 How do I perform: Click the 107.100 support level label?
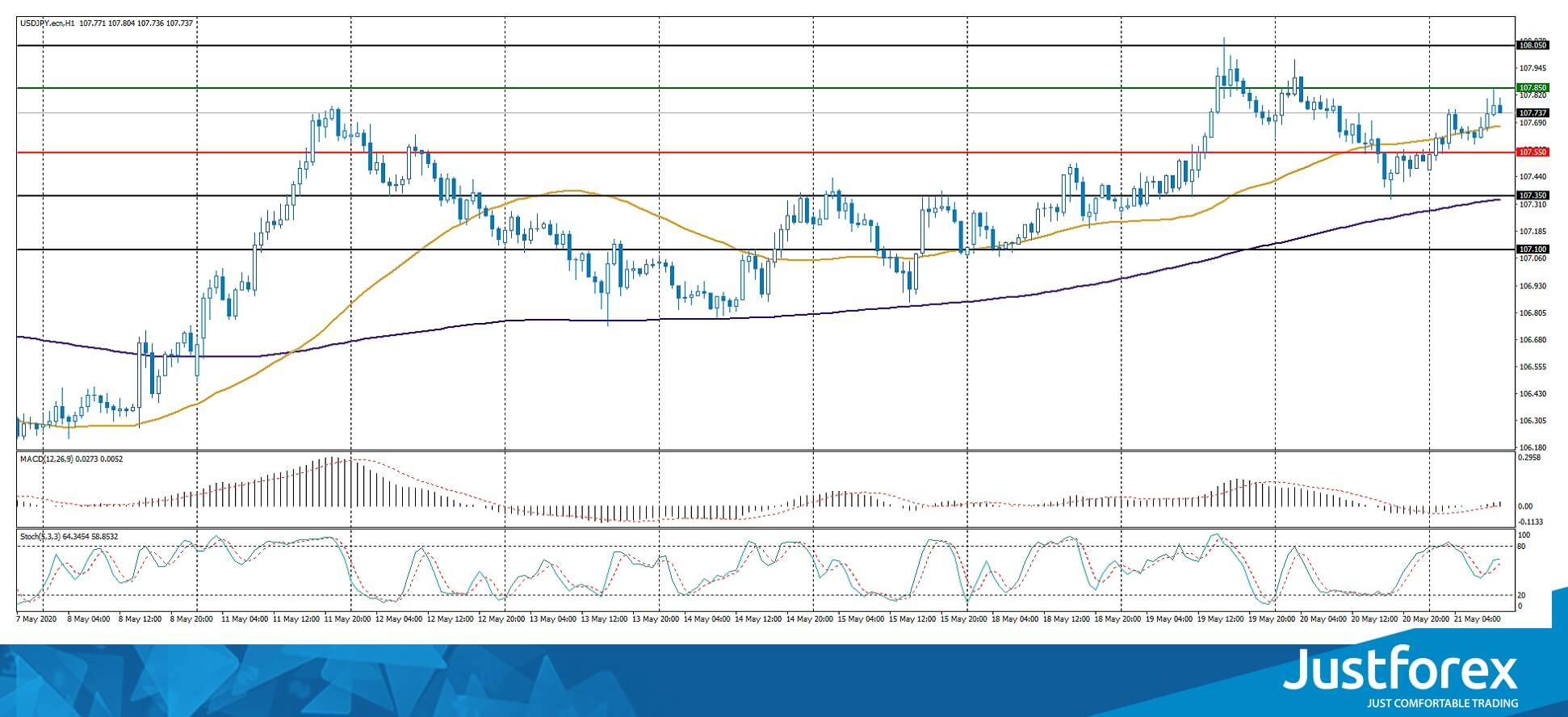click(1532, 249)
